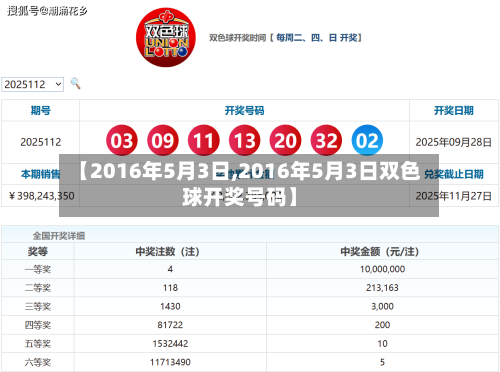Click the fifth prize count 1532442
The height and width of the screenshot is (372, 500).
[x=170, y=344]
